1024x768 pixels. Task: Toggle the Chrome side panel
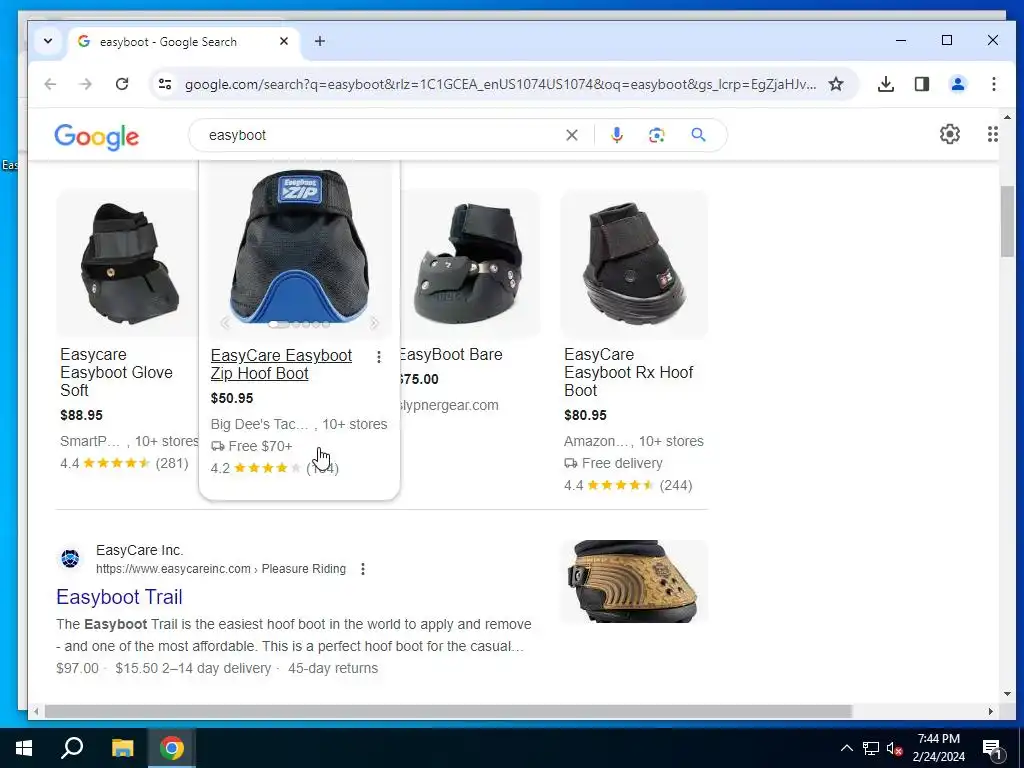(921, 84)
